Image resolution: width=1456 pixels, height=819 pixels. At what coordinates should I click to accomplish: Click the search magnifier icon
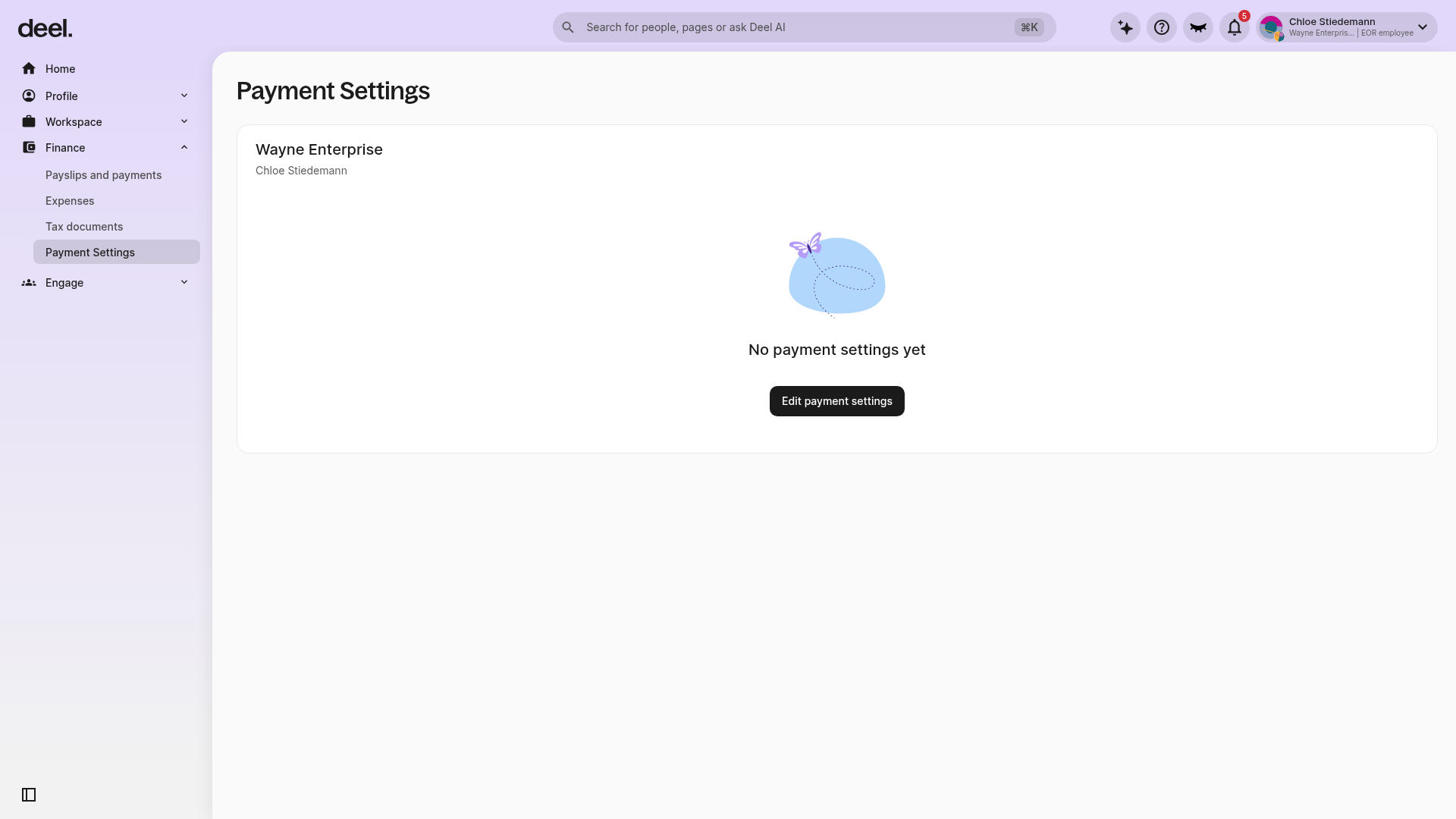[x=568, y=27]
